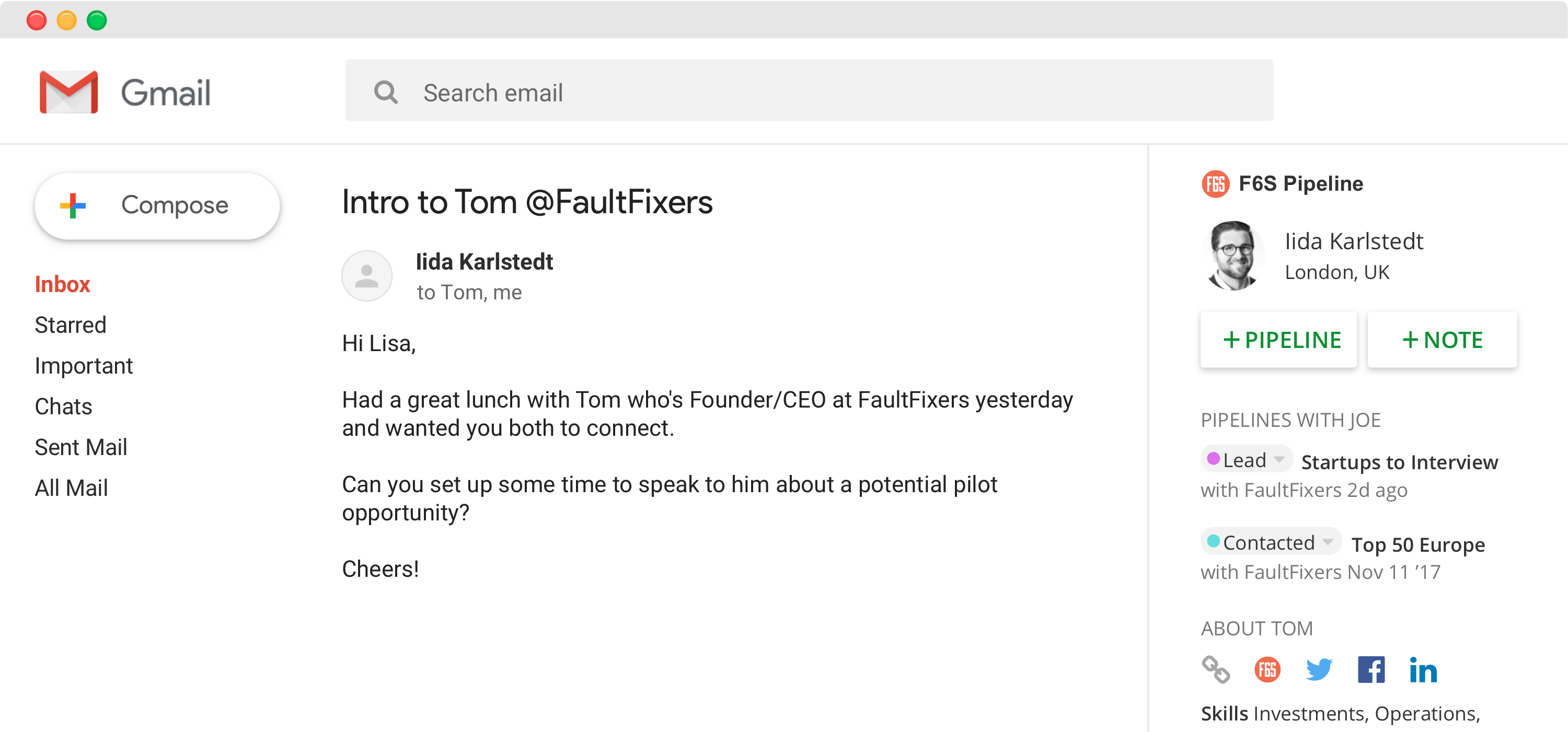Click the F6S profile icon under About Tom
Image resolution: width=1568 pixels, height=732 pixels.
click(x=1267, y=670)
